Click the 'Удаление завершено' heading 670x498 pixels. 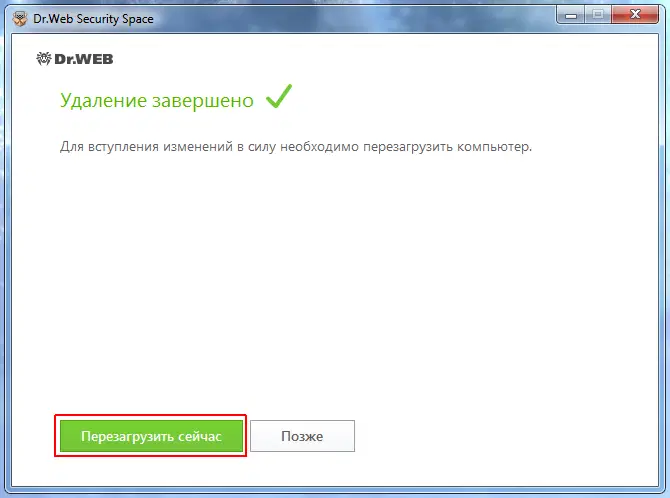[157, 100]
